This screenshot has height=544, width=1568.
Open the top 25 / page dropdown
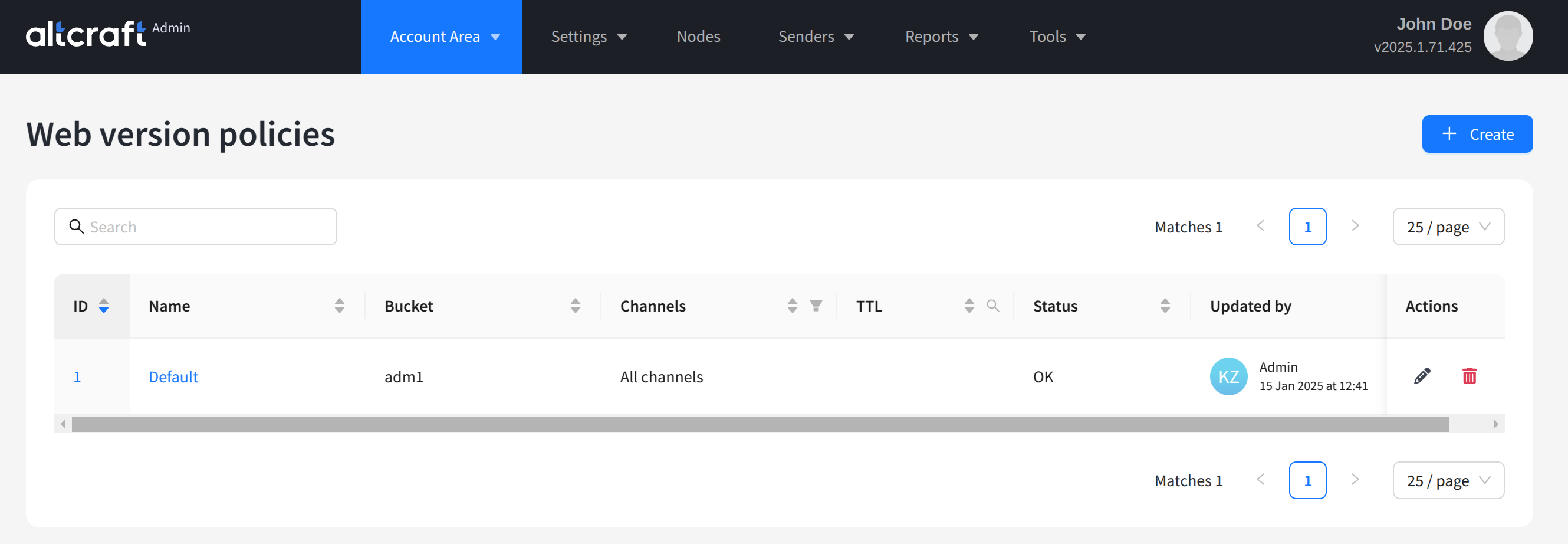tap(1448, 227)
